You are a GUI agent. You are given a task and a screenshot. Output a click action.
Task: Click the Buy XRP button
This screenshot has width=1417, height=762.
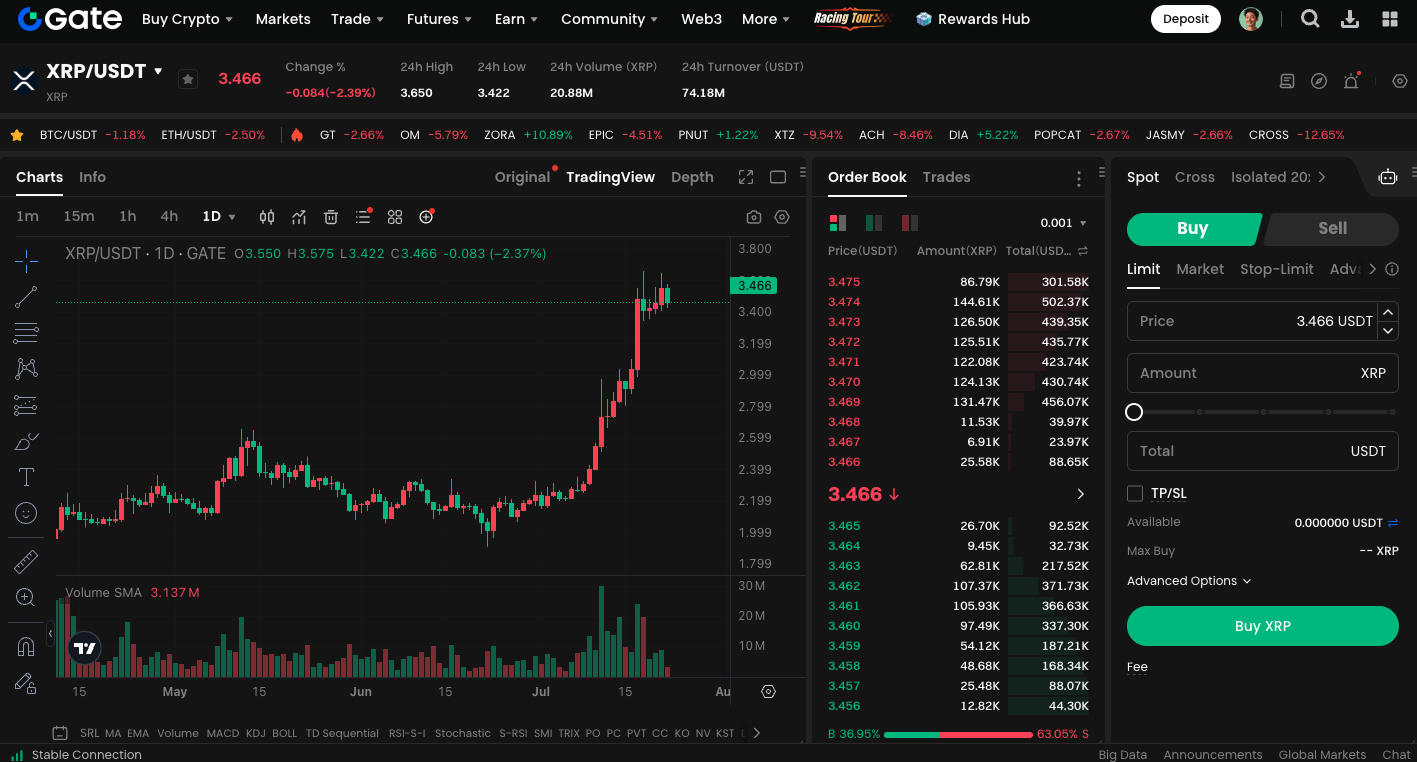pos(1263,626)
